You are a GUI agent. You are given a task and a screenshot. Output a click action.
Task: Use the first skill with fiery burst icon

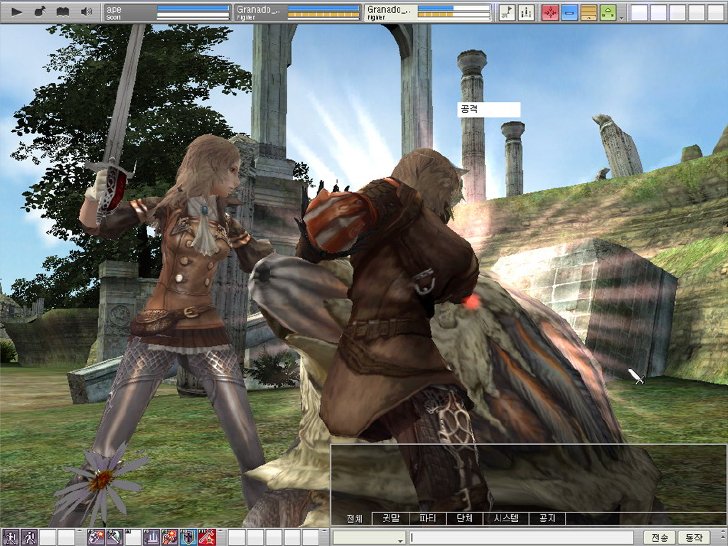click(96, 537)
